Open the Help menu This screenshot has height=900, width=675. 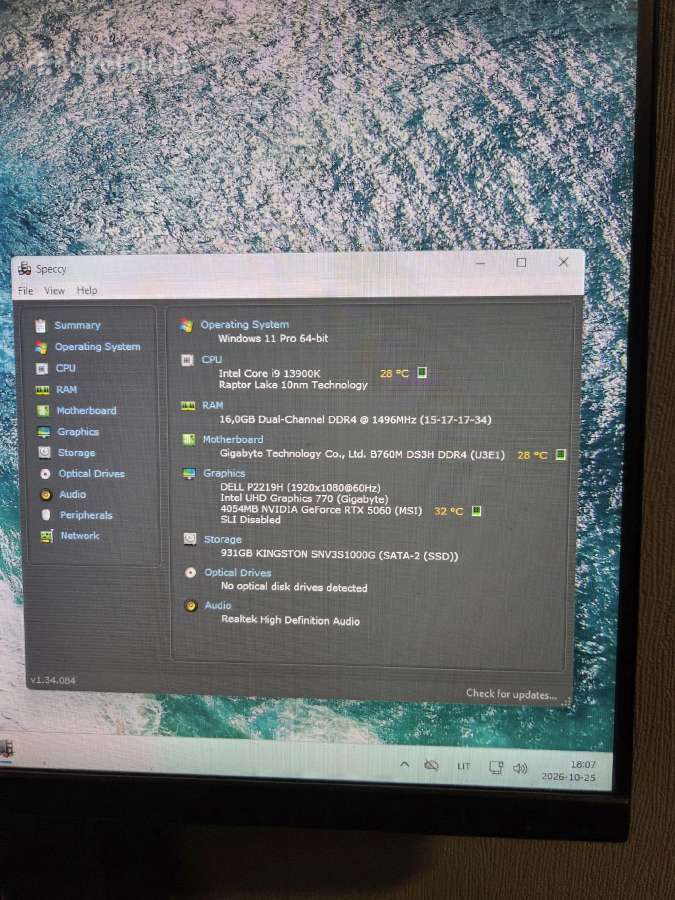(x=87, y=290)
